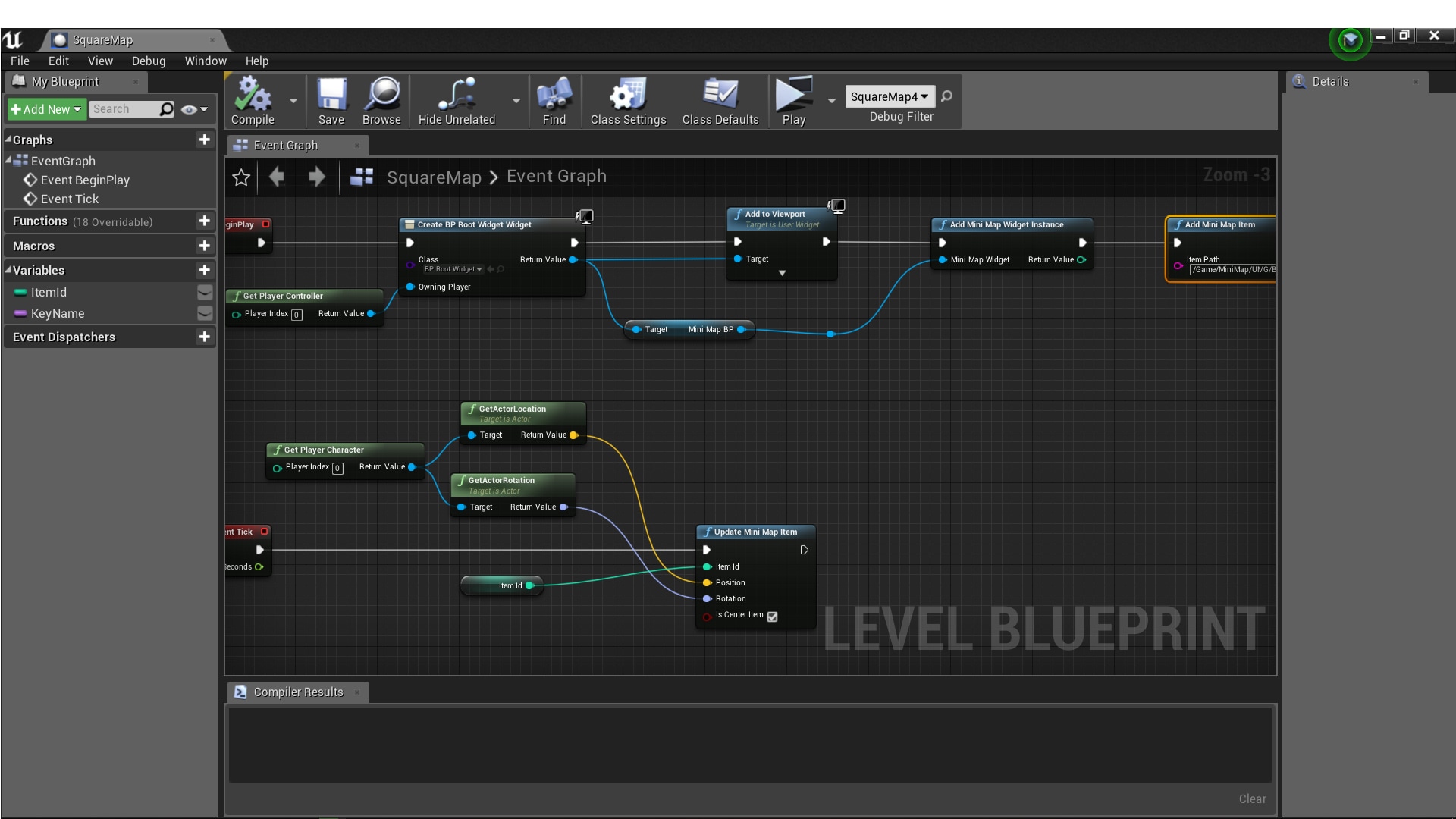Click the green type pill of ItemId variable

pos(19,292)
